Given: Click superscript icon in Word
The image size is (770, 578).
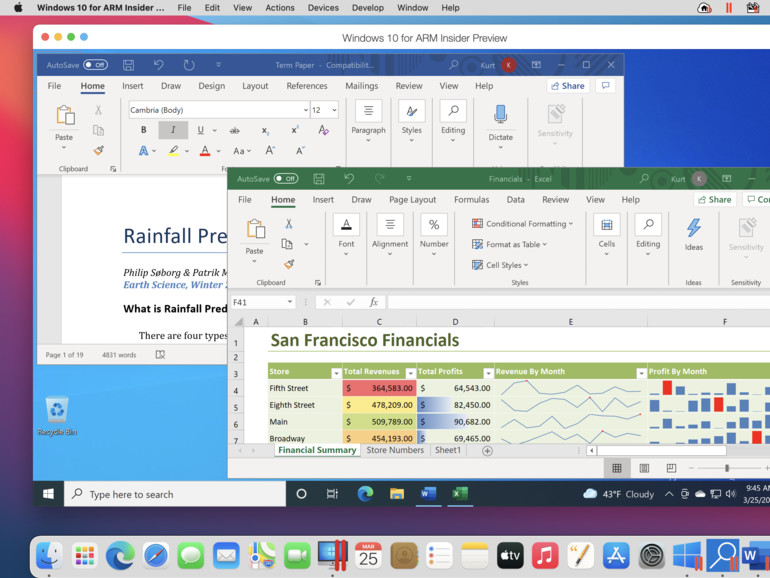Looking at the screenshot, I should point(295,130).
